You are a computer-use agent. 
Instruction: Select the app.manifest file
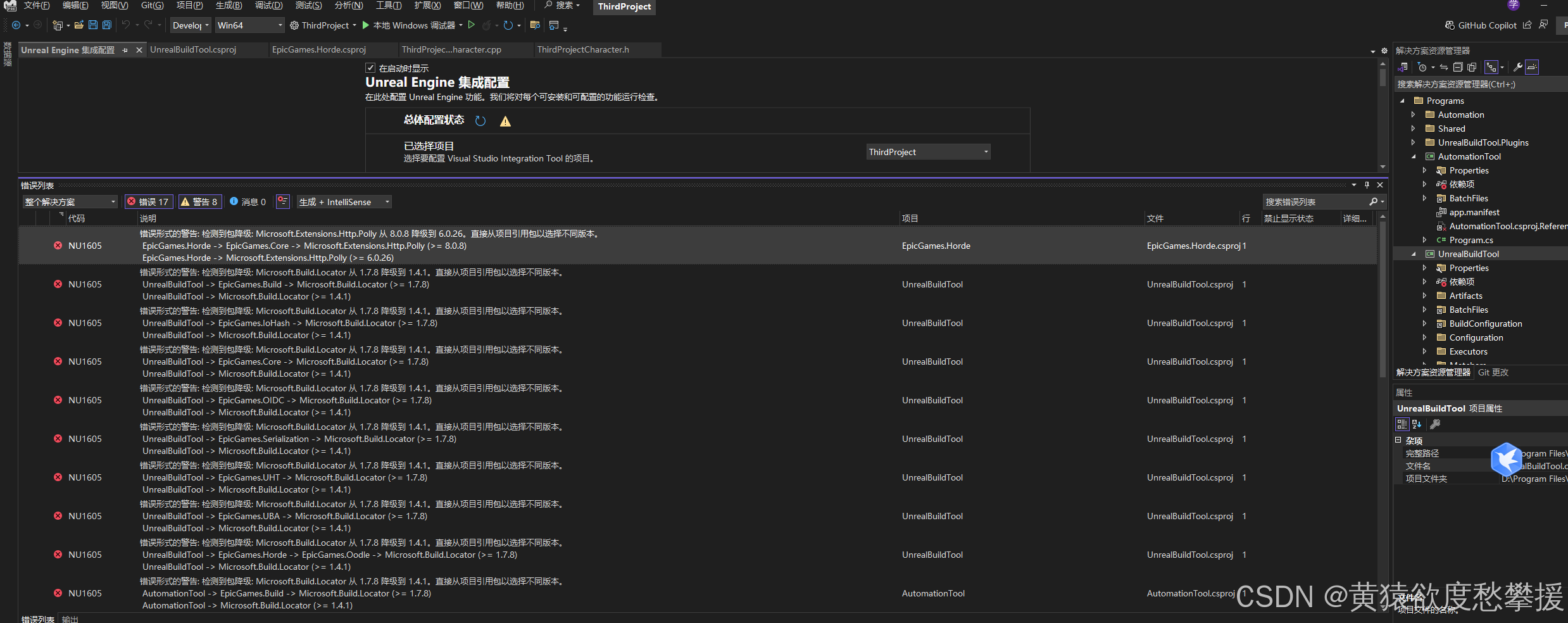click(1474, 212)
